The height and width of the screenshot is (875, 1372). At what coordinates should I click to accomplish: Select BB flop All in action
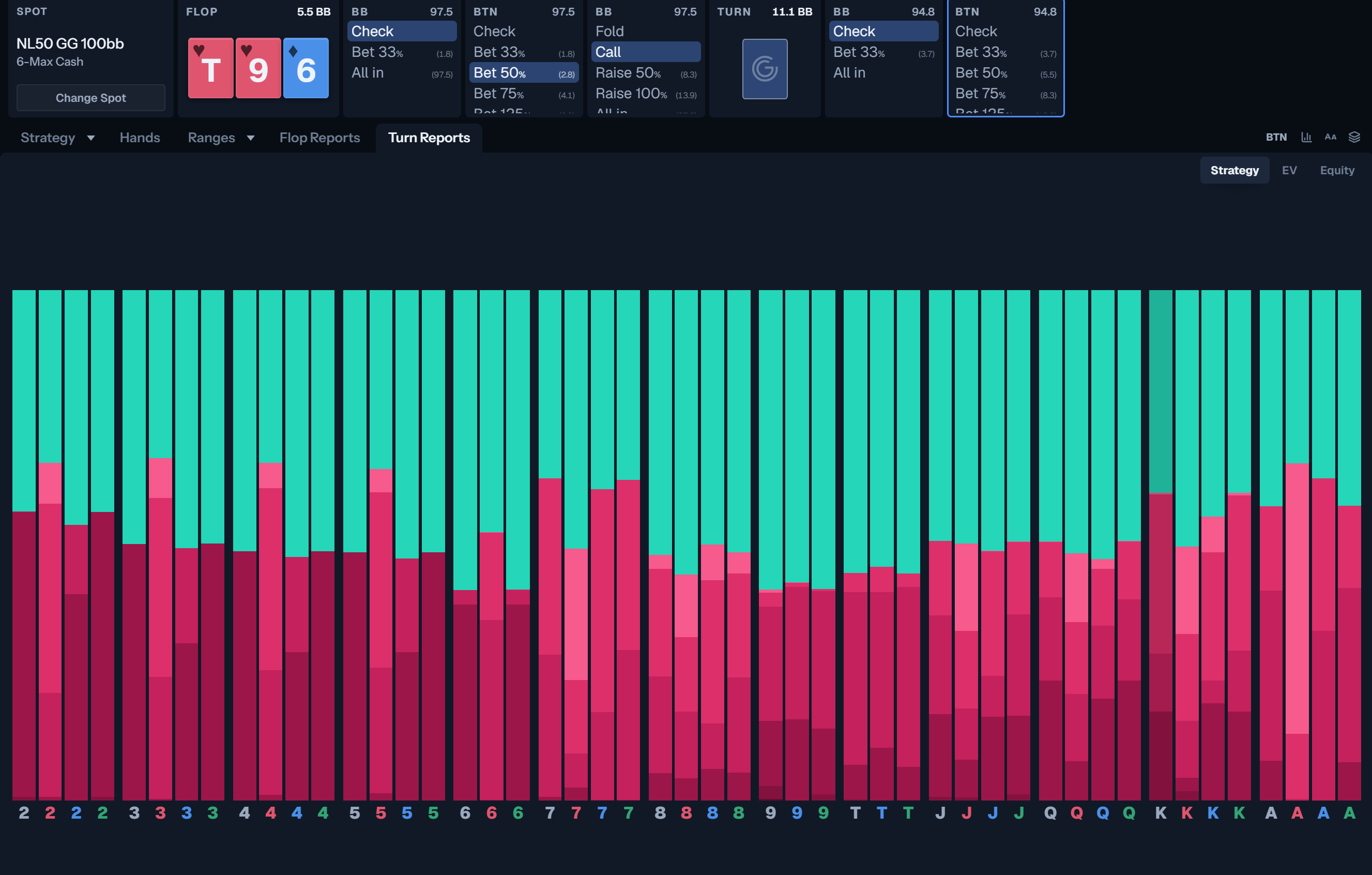tap(402, 72)
